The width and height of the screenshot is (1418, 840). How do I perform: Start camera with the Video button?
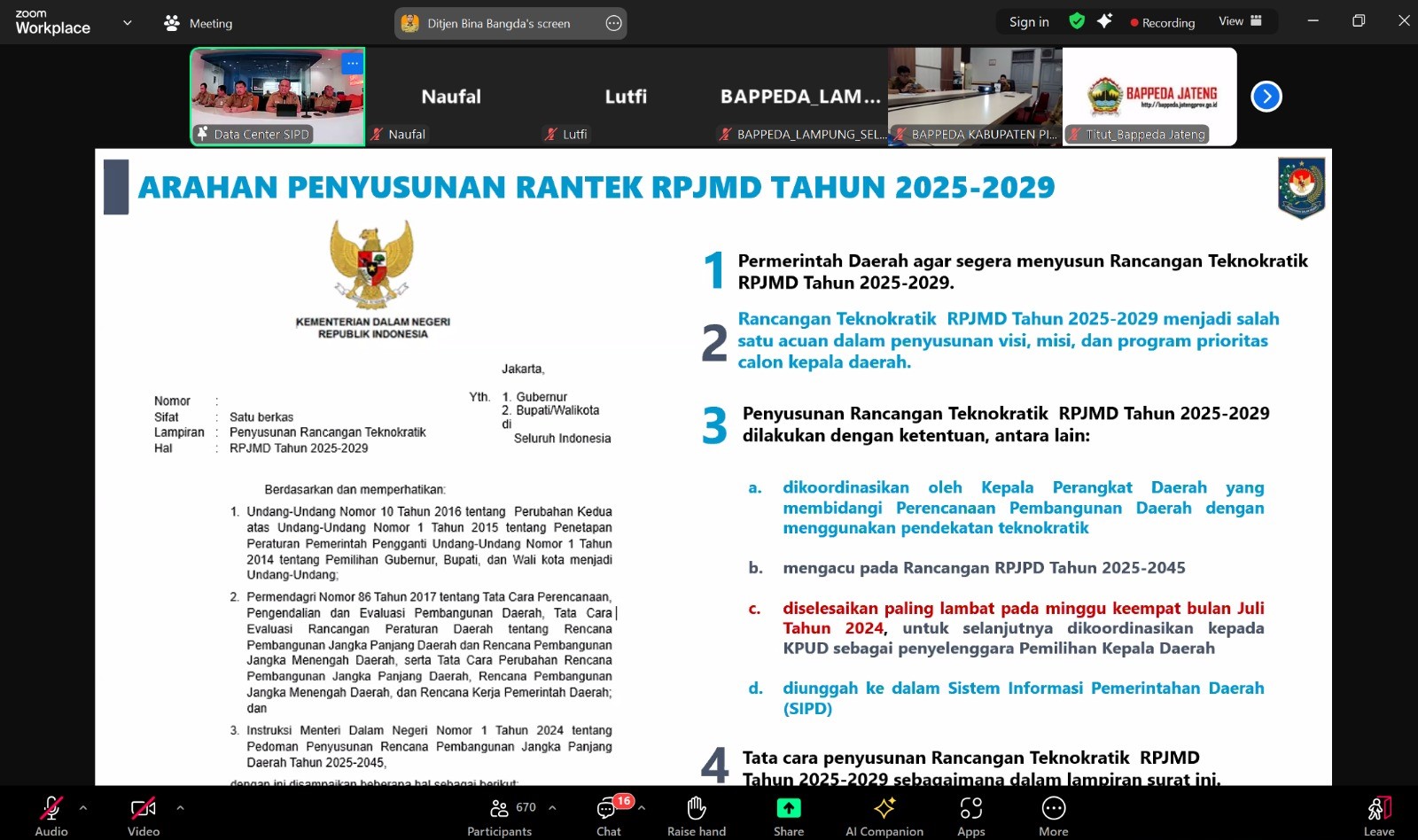point(143,815)
